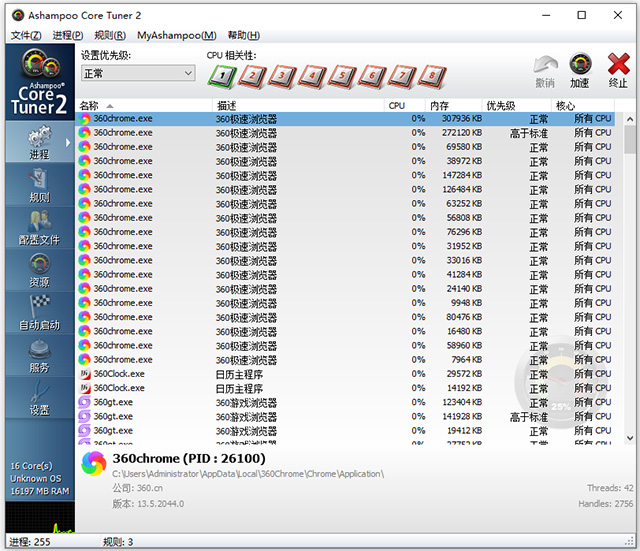Toggle CPU core 5 affinity chip
This screenshot has height=551, width=640.
point(342,76)
